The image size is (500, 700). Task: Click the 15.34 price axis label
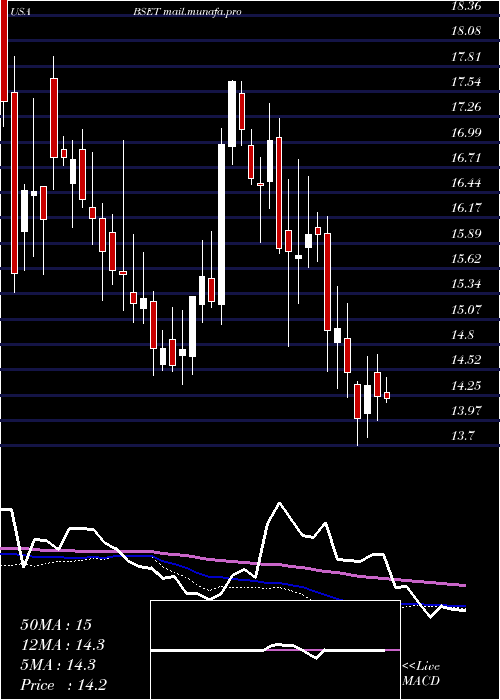467,284
